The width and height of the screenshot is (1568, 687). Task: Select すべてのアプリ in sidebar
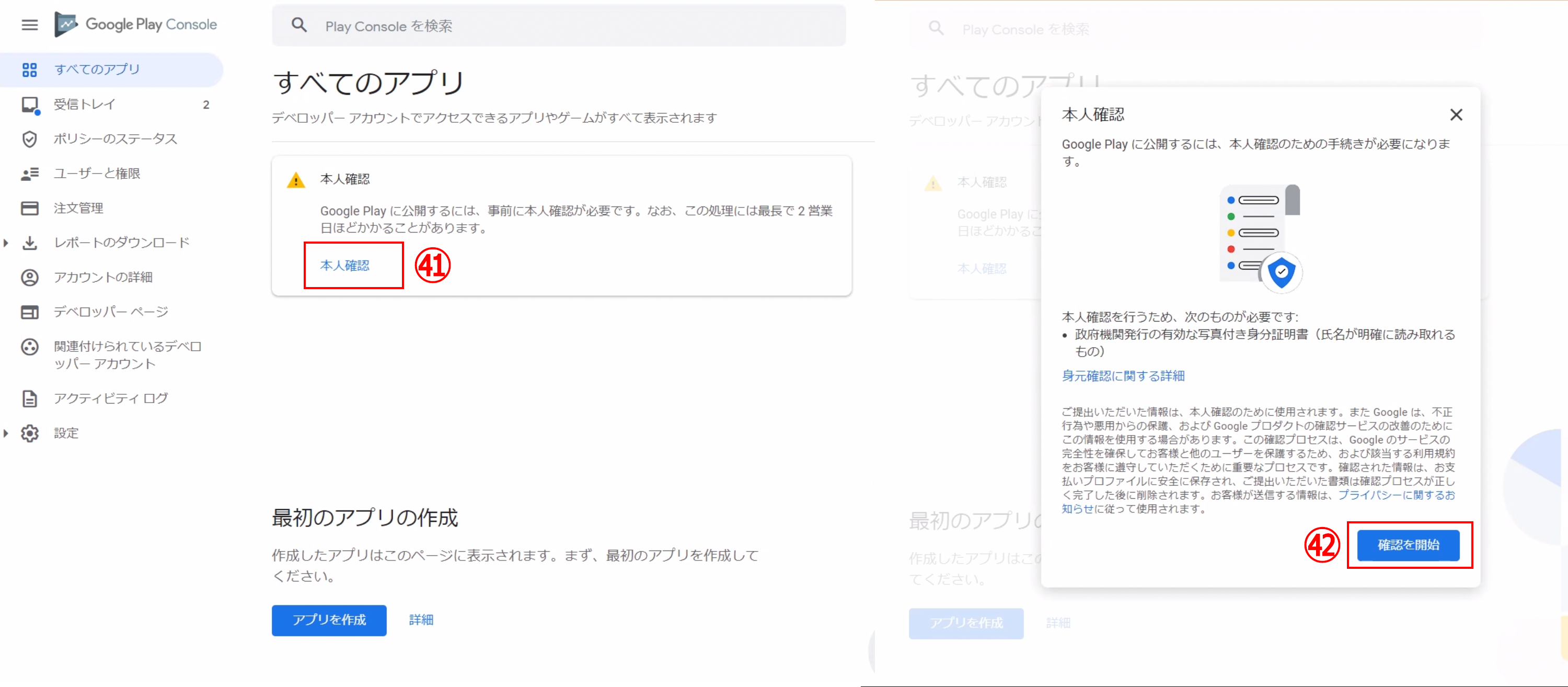(112, 70)
